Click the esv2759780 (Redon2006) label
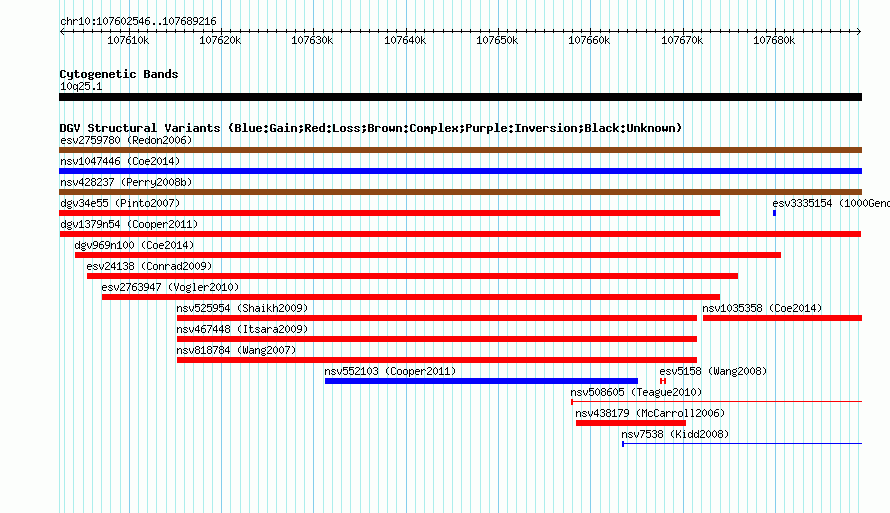The height and width of the screenshot is (513, 890). 126,140
